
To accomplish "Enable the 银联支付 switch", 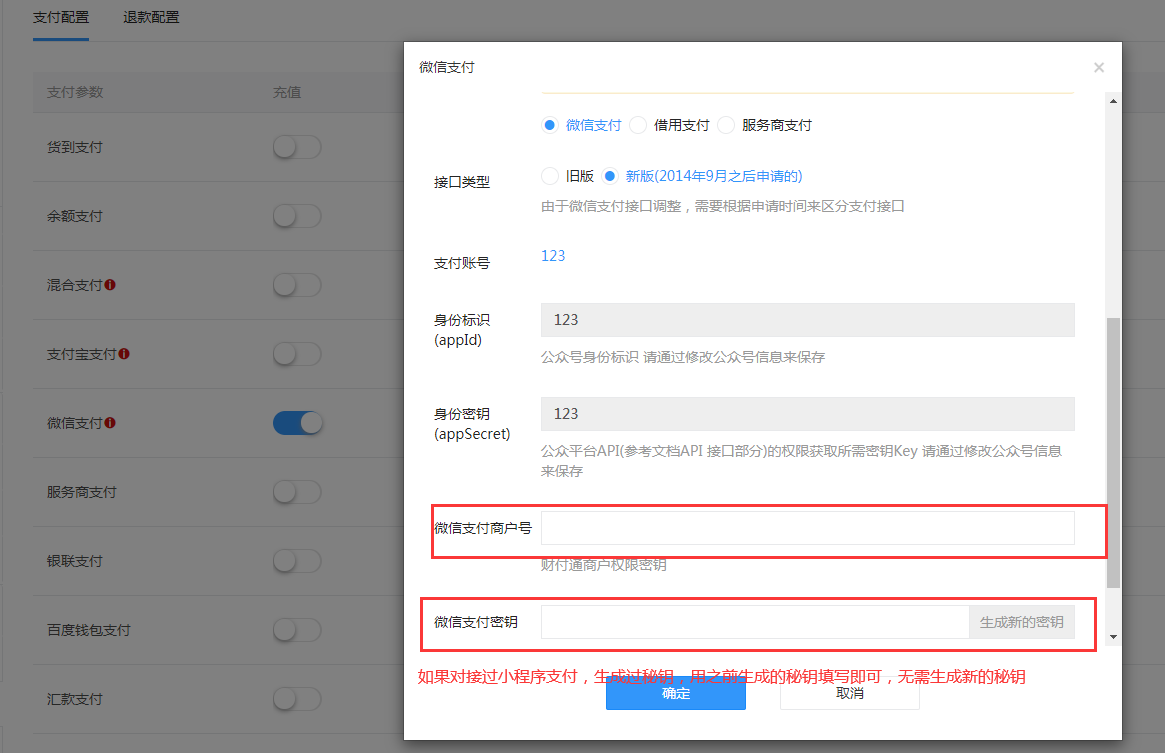I will [x=297, y=561].
